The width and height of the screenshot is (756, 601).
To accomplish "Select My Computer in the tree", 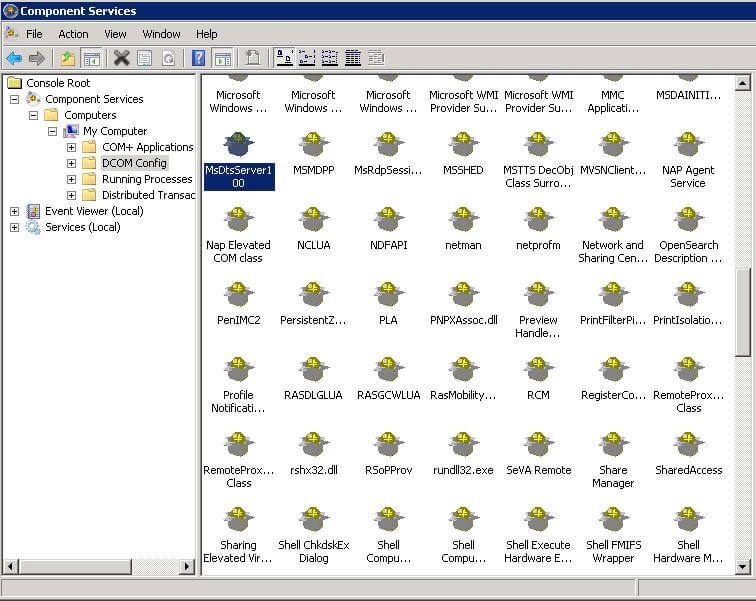I will [115, 131].
